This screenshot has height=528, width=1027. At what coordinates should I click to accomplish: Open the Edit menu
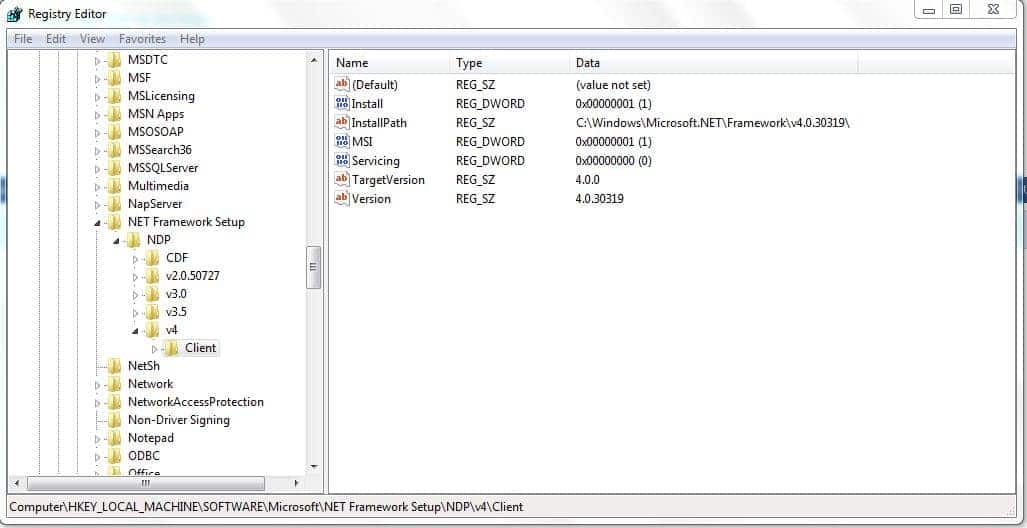[56, 39]
